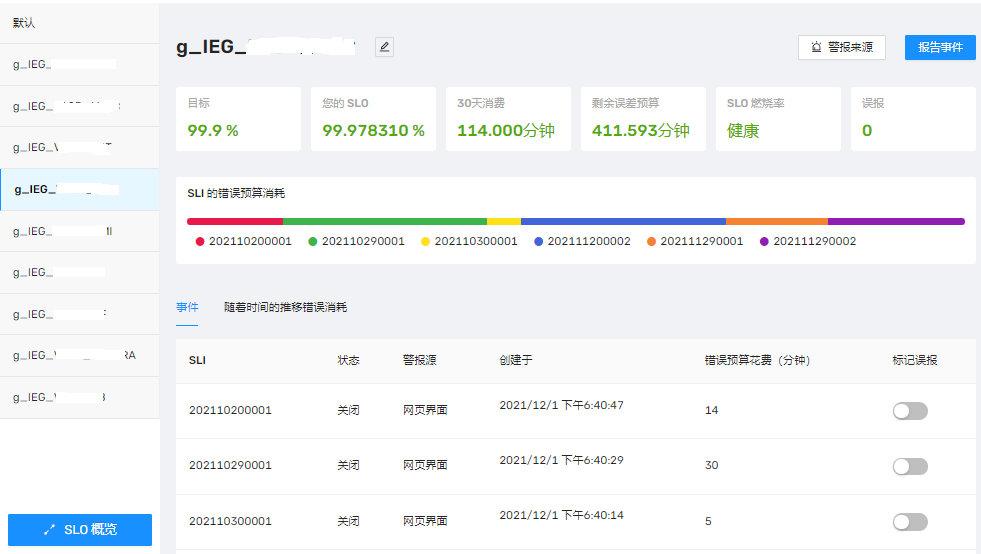This screenshot has width=981, height=554.
Task: Click the orange legend dot for 202111290001
Action: point(651,242)
